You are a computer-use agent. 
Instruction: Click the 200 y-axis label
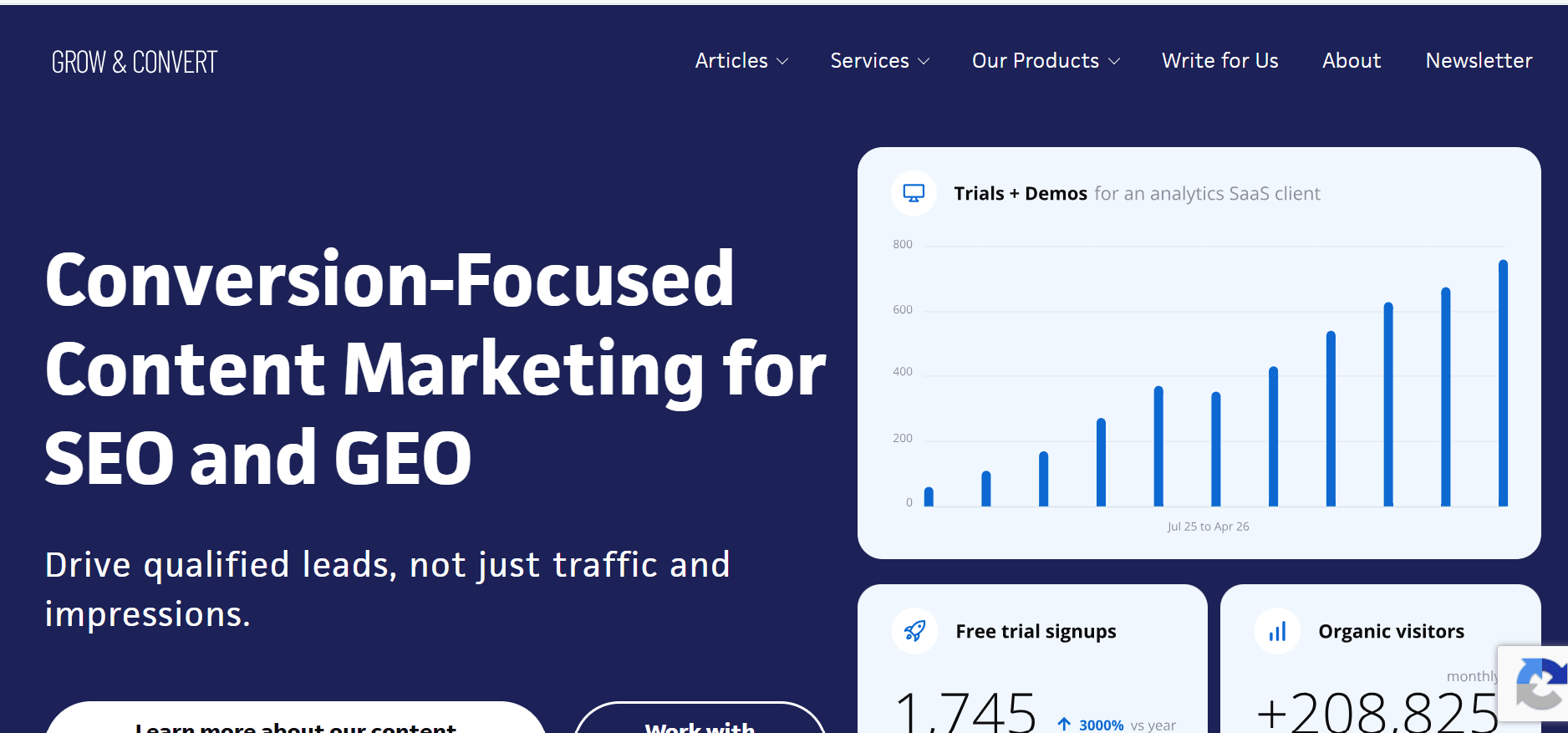tap(902, 438)
